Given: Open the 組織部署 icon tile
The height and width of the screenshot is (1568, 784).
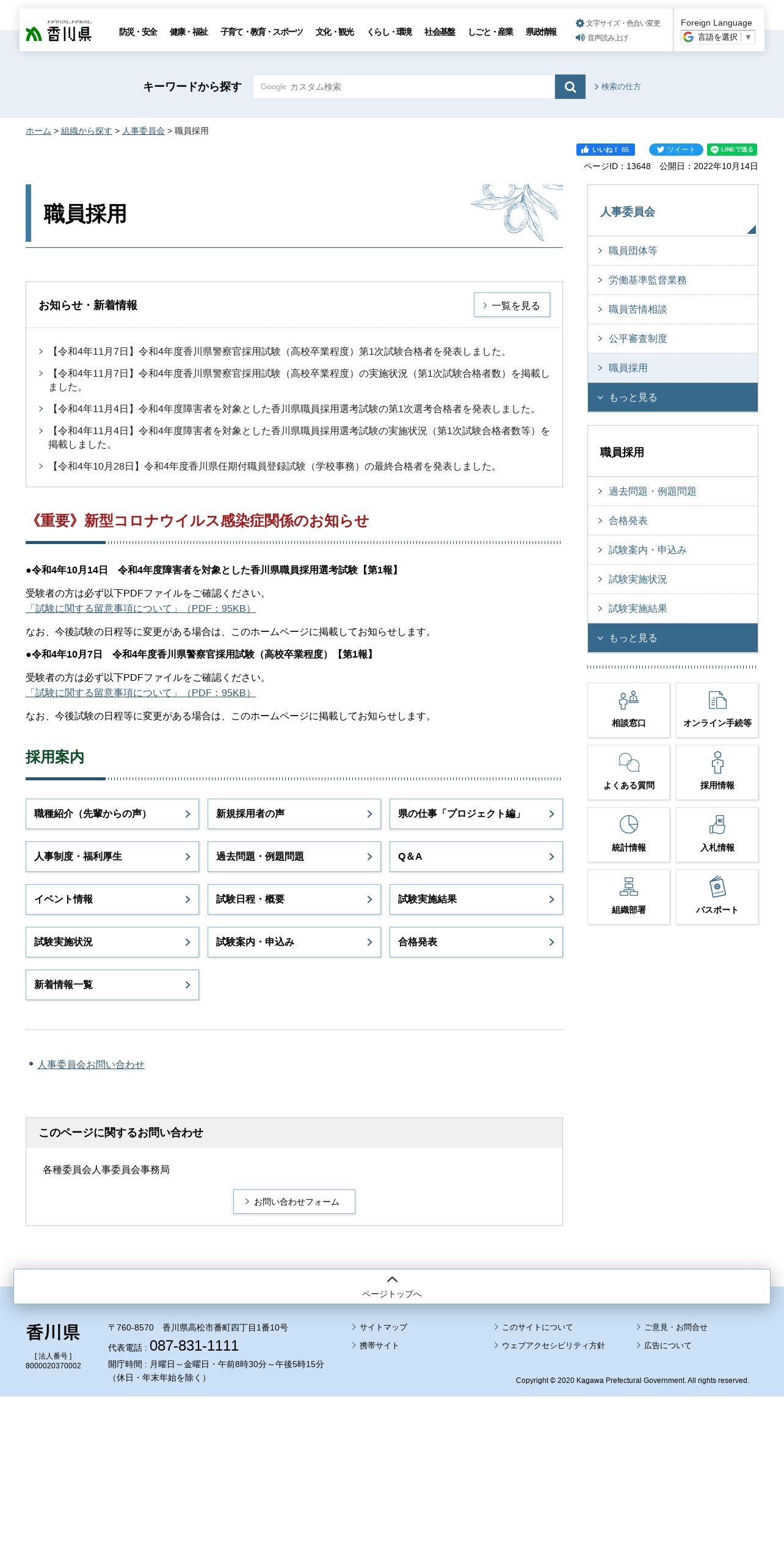Looking at the screenshot, I should click(x=628, y=897).
